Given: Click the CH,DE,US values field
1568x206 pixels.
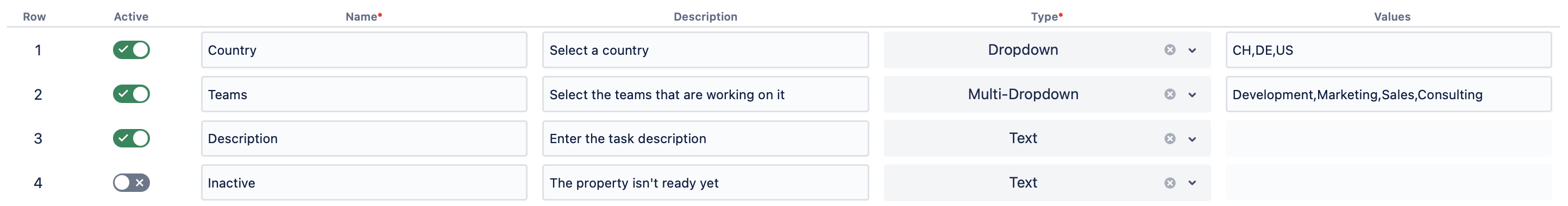Looking at the screenshot, I should 1388,50.
